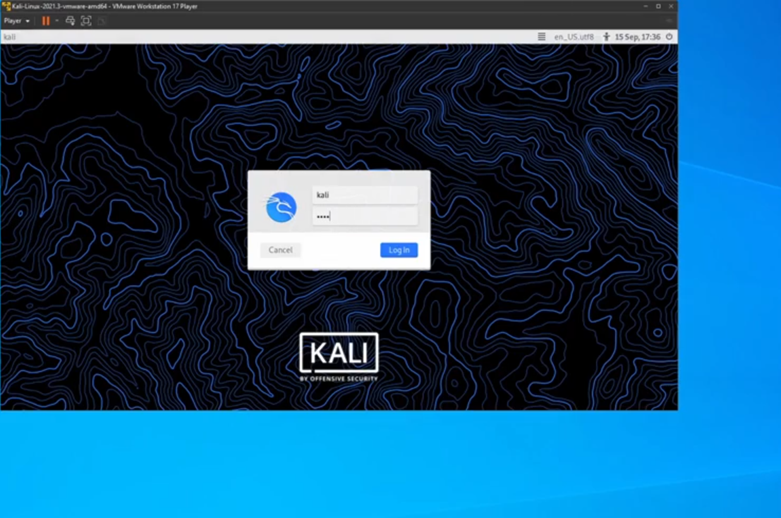Open the Player menu in VMware
Screen dimensions: 781x518
pos(16,21)
